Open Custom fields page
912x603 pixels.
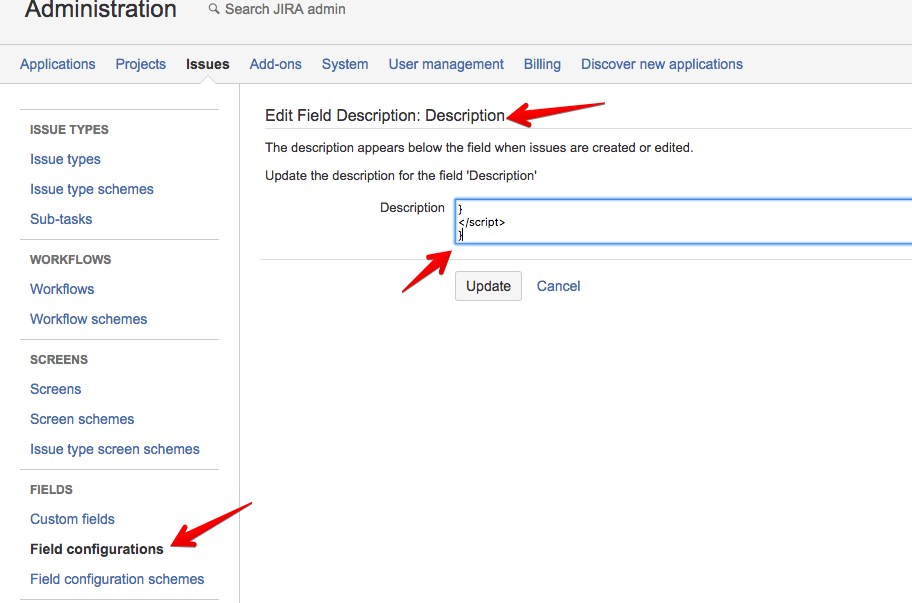click(72, 519)
